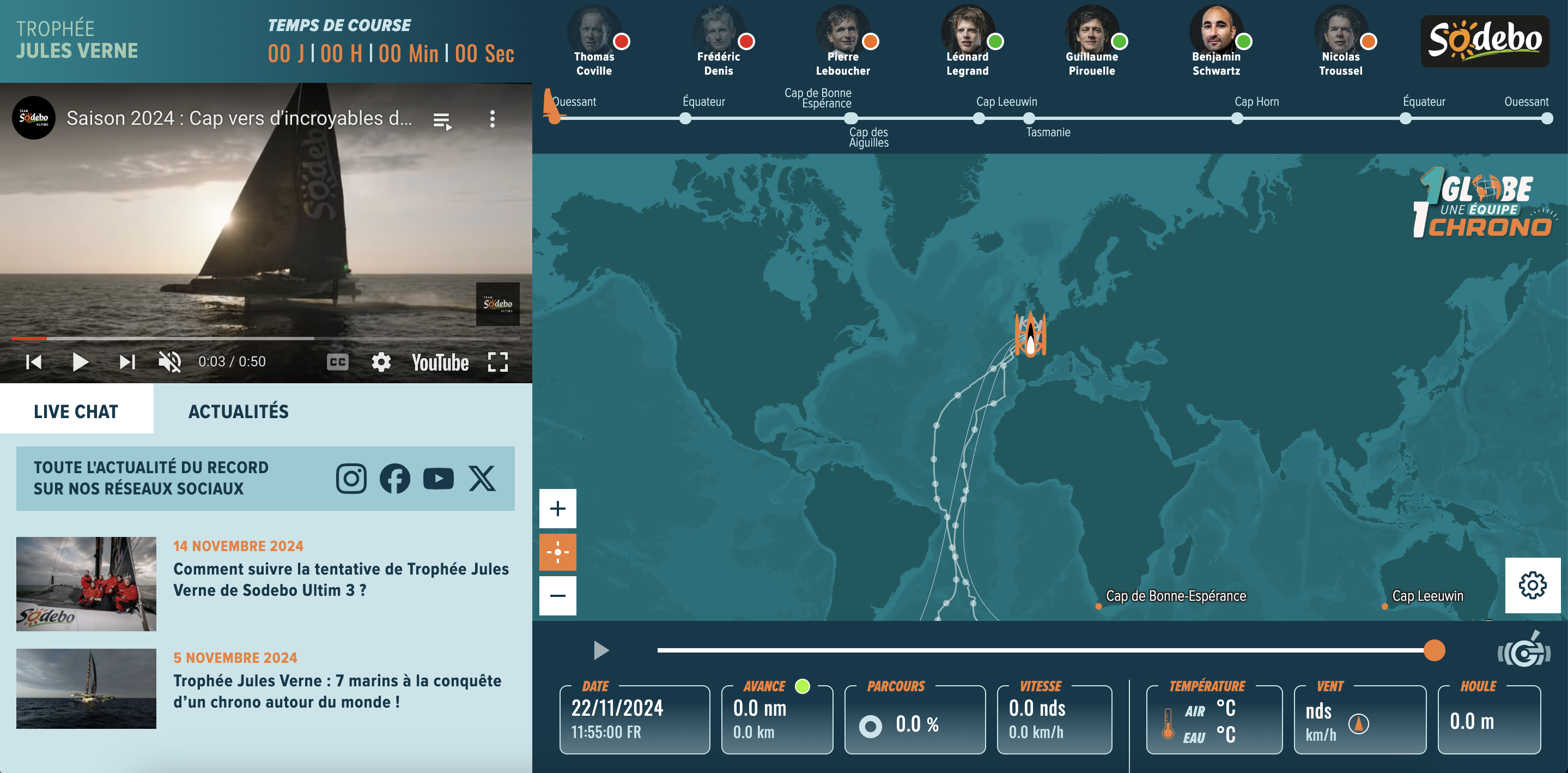Select crew member Léonard Legrand
The height and width of the screenshot is (773, 1568).
(967, 40)
